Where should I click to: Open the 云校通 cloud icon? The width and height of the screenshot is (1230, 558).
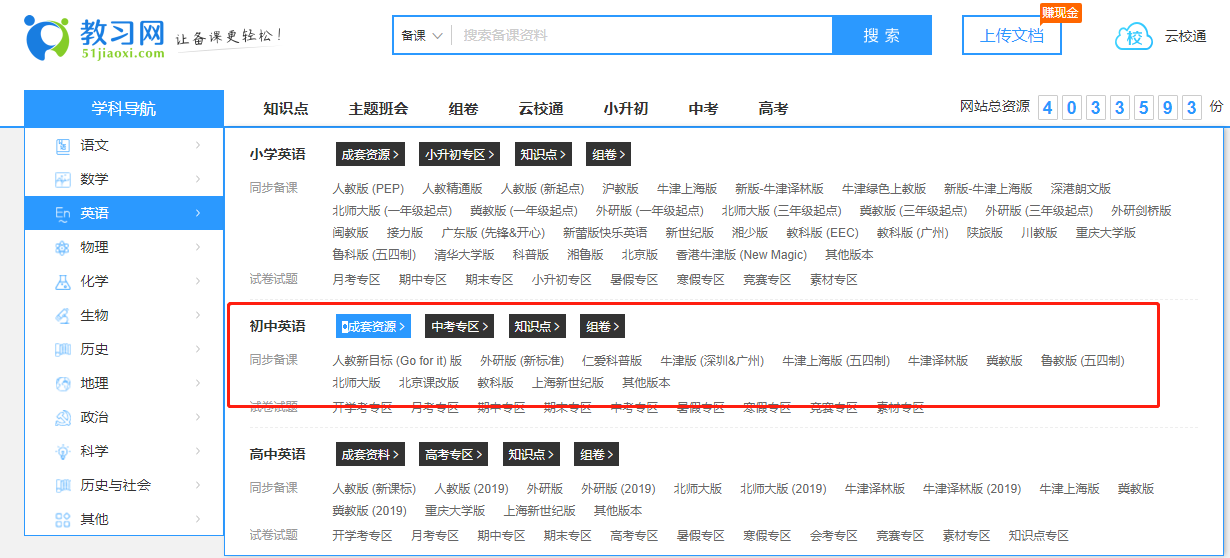(x=1134, y=37)
